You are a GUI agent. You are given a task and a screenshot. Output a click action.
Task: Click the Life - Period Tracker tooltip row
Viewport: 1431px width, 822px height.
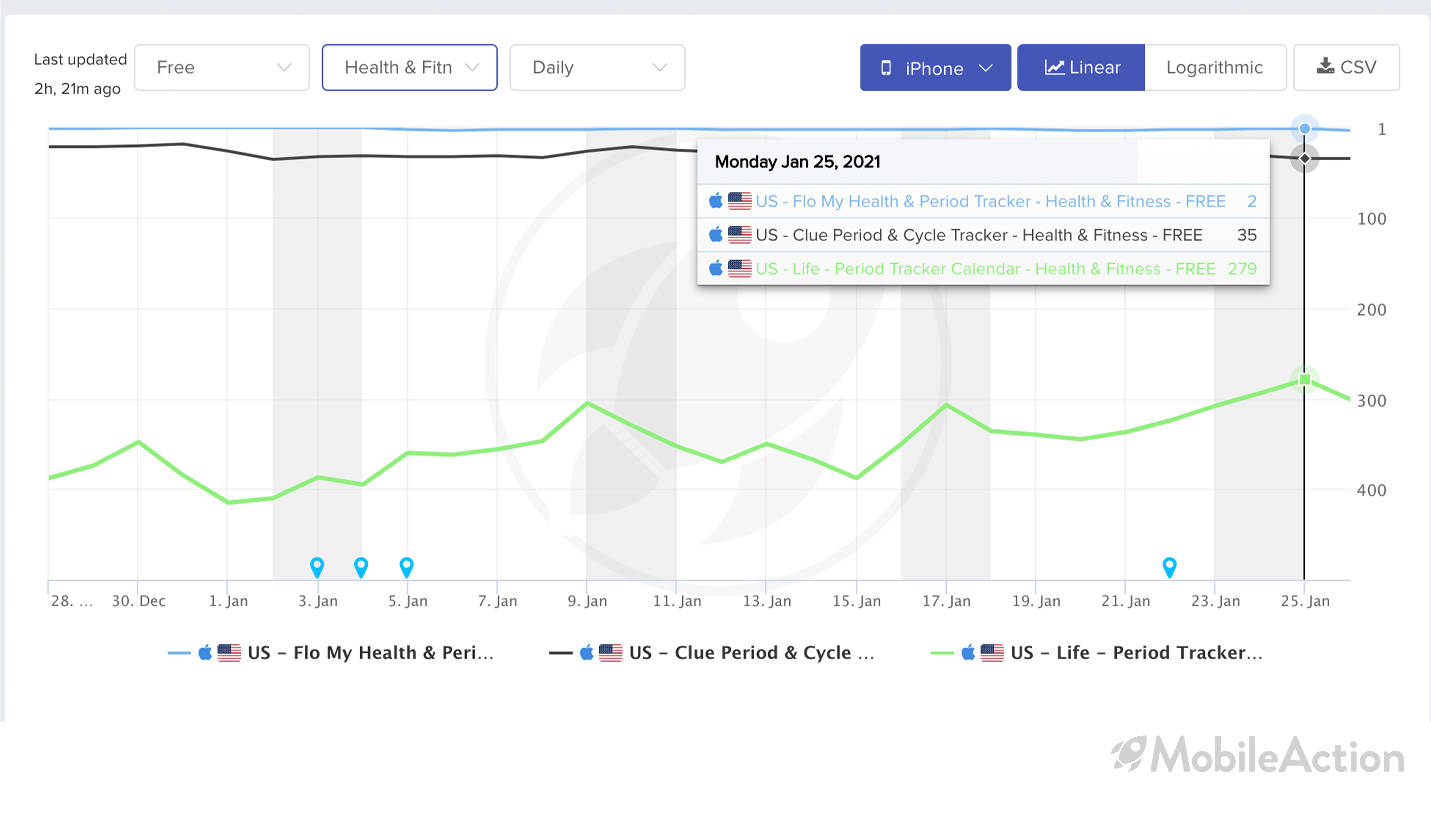(983, 269)
